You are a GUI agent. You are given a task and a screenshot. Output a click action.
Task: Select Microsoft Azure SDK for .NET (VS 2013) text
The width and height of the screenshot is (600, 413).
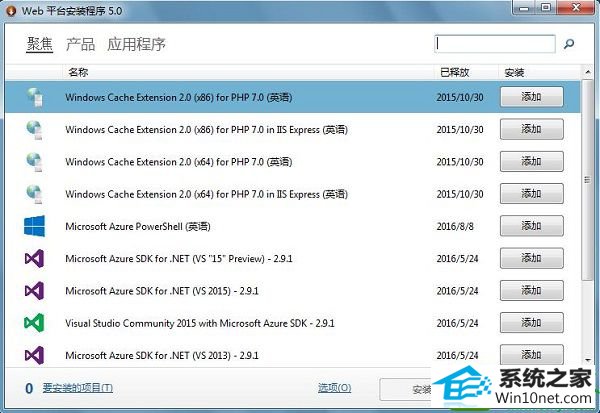pyautogui.click(x=162, y=356)
